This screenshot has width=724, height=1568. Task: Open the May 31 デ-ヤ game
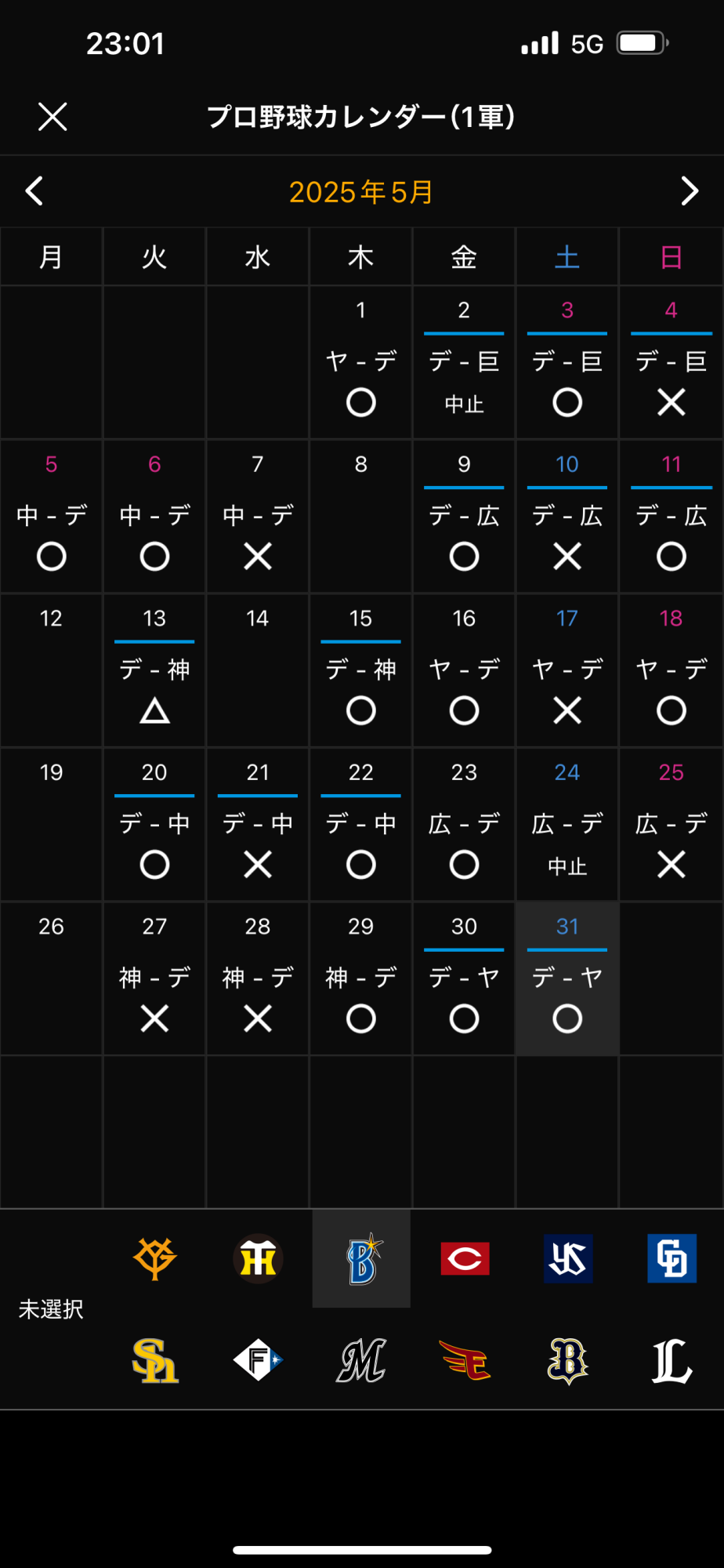point(567,978)
